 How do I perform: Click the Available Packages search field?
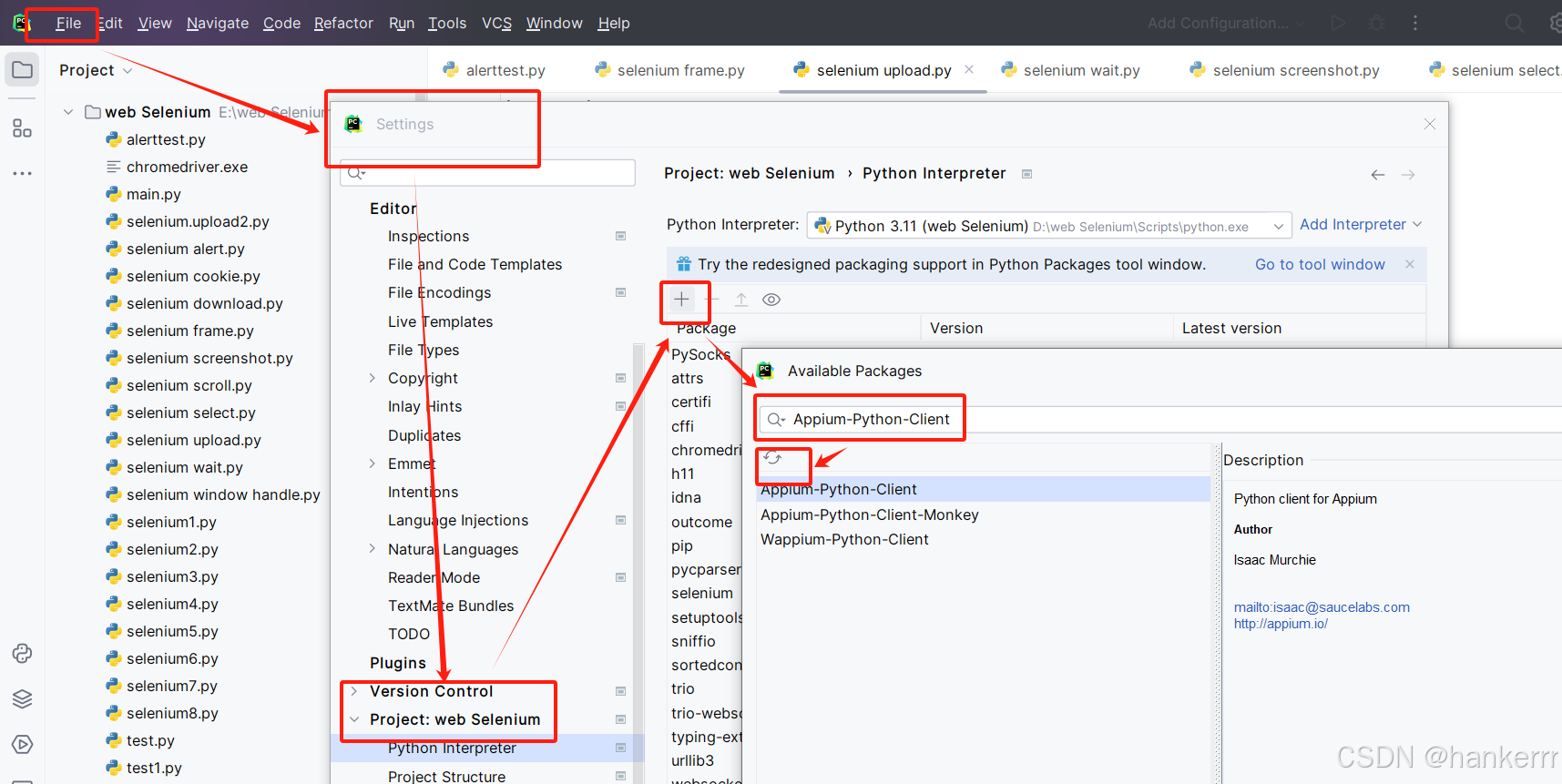click(1161, 419)
